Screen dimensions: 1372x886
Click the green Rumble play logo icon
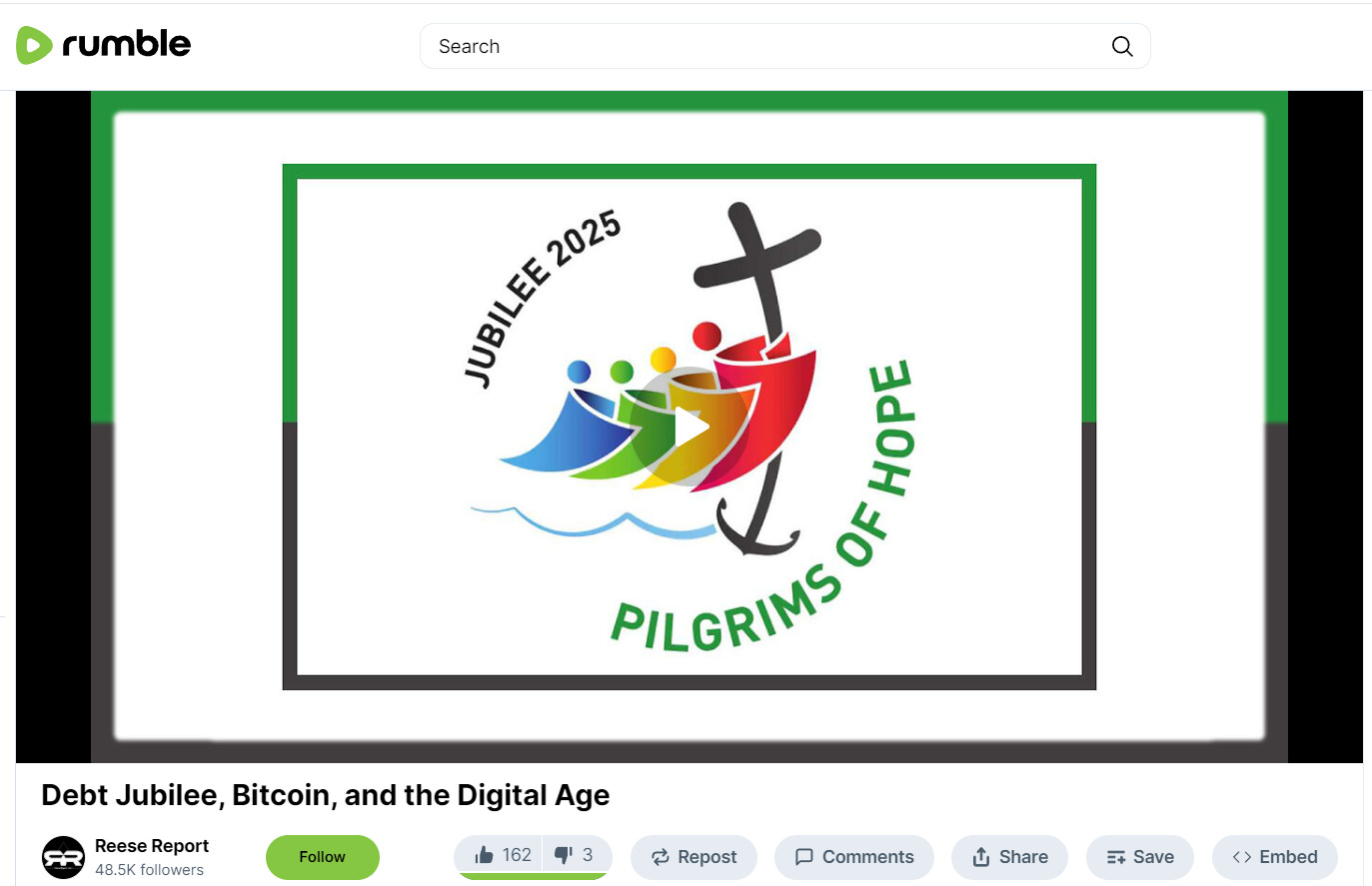coord(34,45)
